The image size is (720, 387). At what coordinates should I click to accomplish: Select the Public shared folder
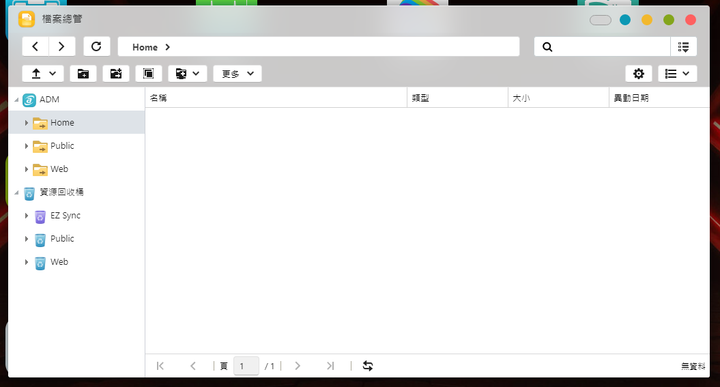[x=62, y=146]
